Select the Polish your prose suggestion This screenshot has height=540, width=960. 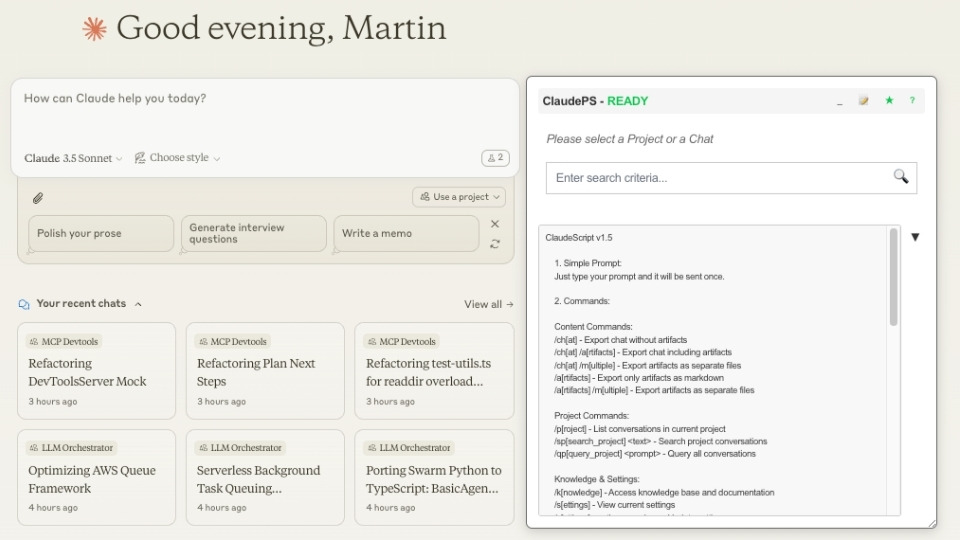[x=101, y=233]
